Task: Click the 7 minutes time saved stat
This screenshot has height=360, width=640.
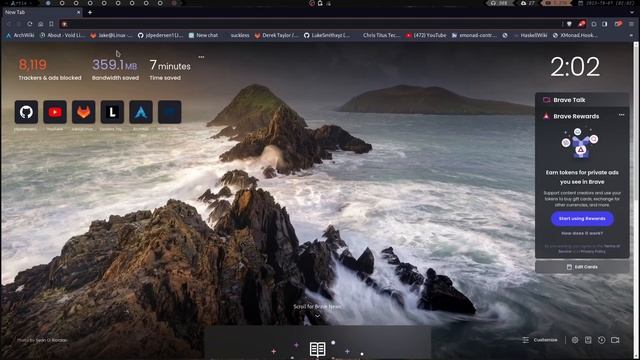Action: (170, 69)
